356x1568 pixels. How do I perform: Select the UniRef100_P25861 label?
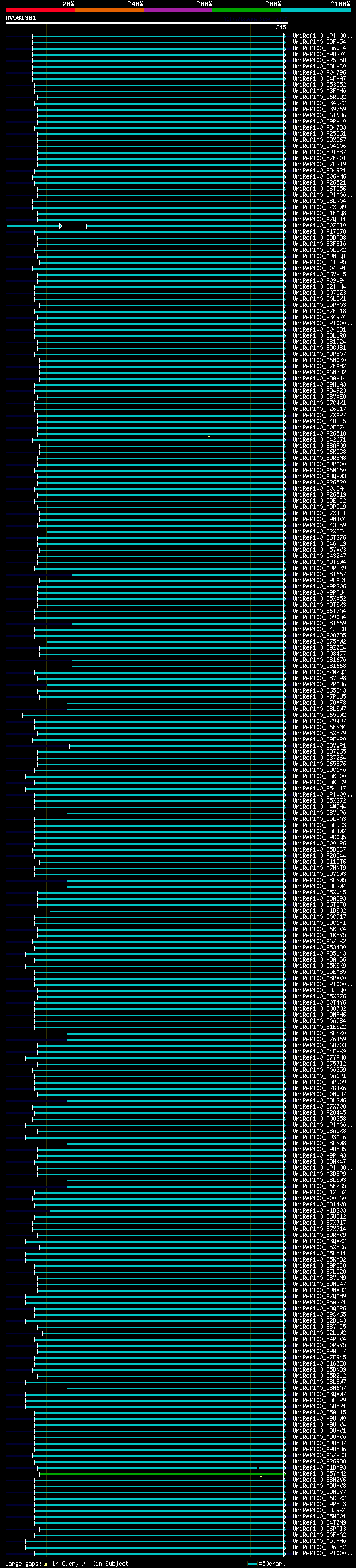tap(319, 134)
